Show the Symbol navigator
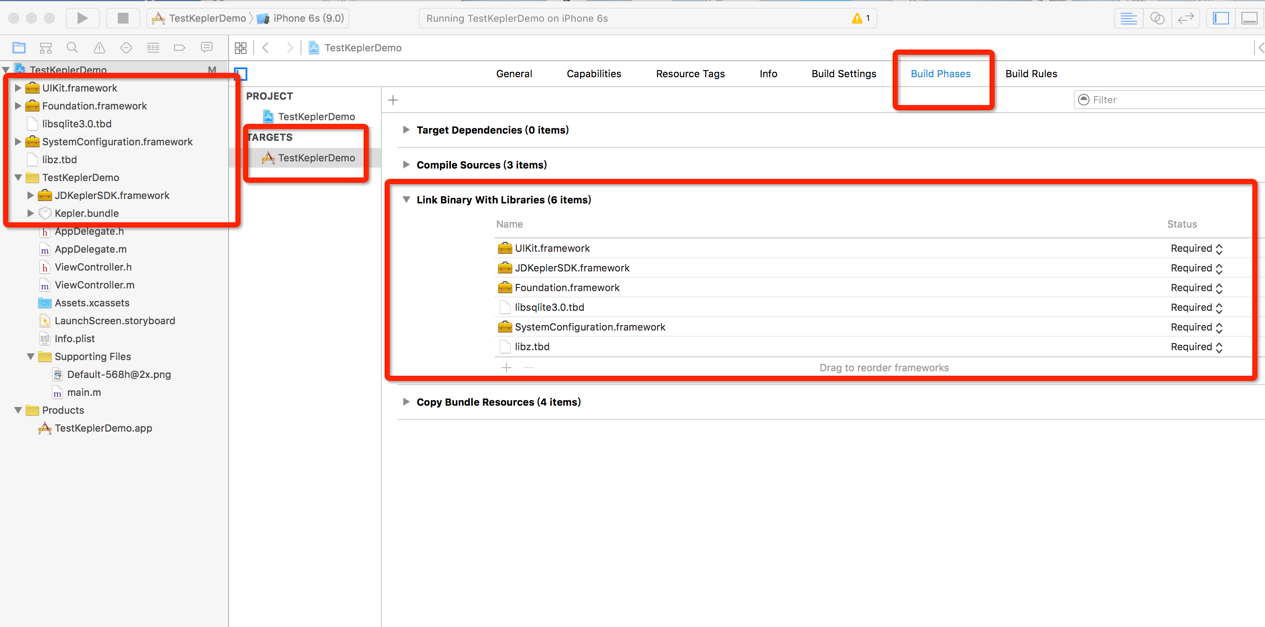Image resolution: width=1265 pixels, height=627 pixels. pyautogui.click(x=46, y=48)
